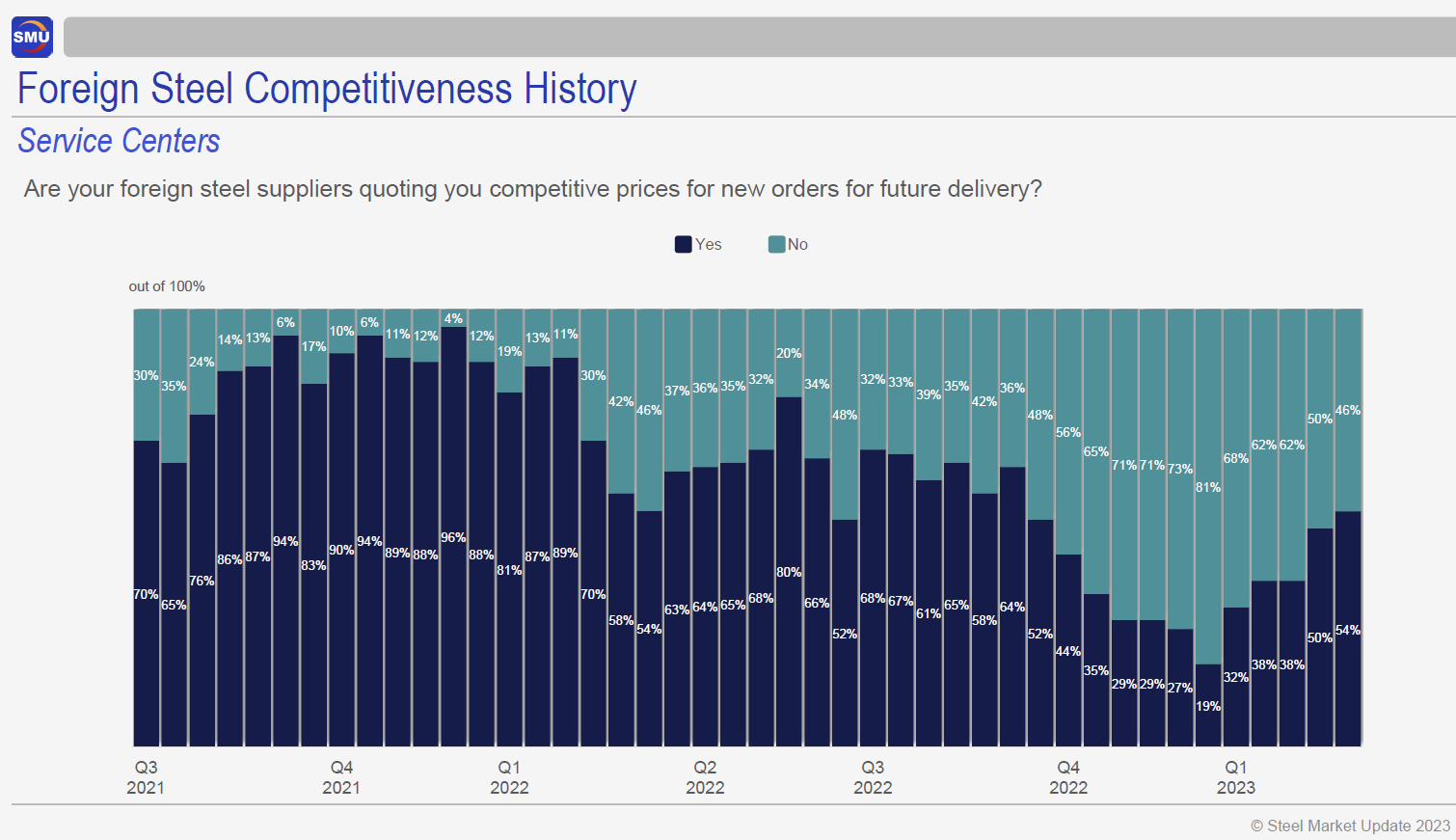Select the Q4 2022 axis label
This screenshot has width=1456, height=840.
1068,777
